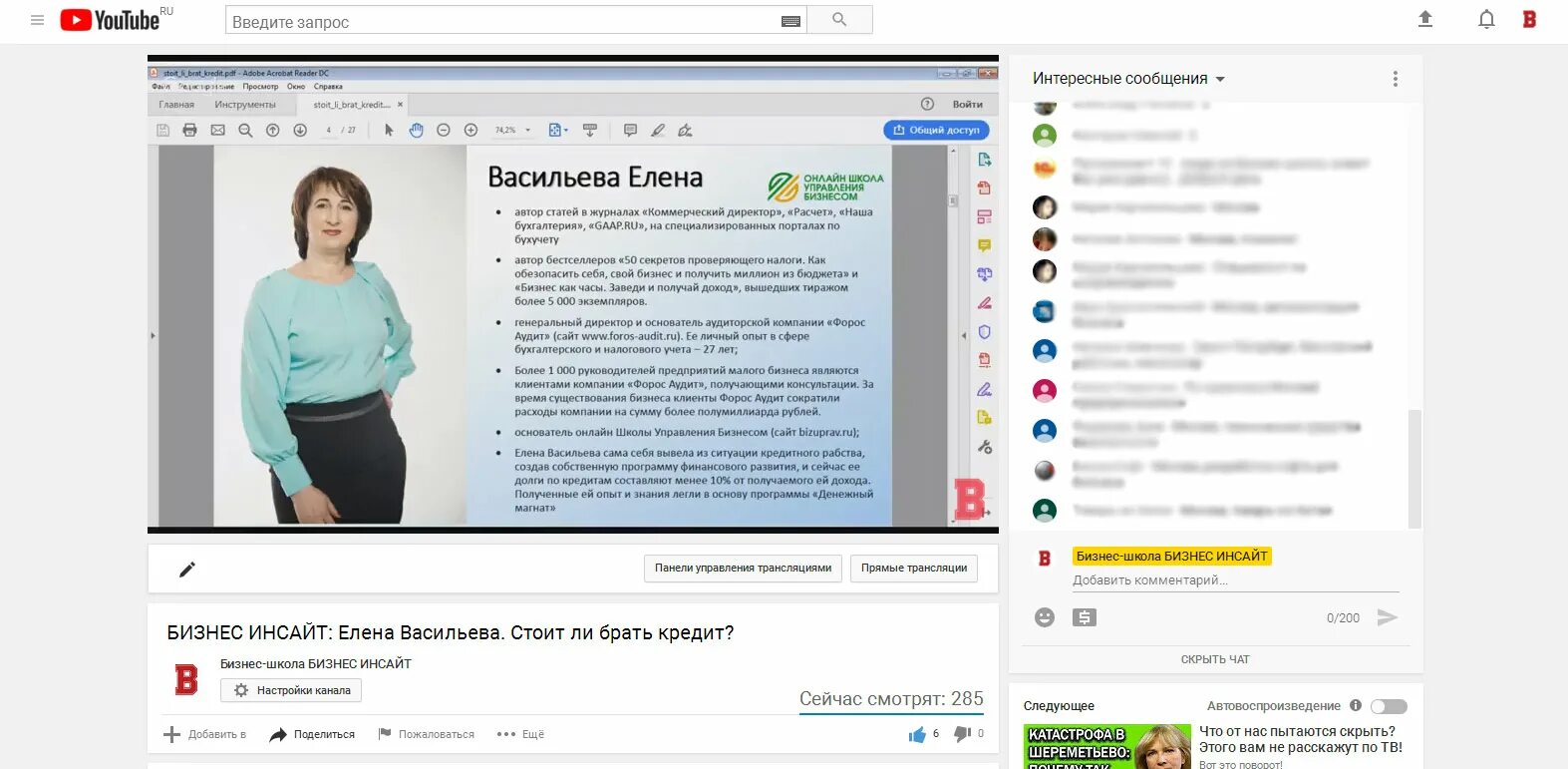Close the stoit_li_brat_kredit tab in Acrobat
The height and width of the screenshot is (769, 1568).
click(401, 104)
